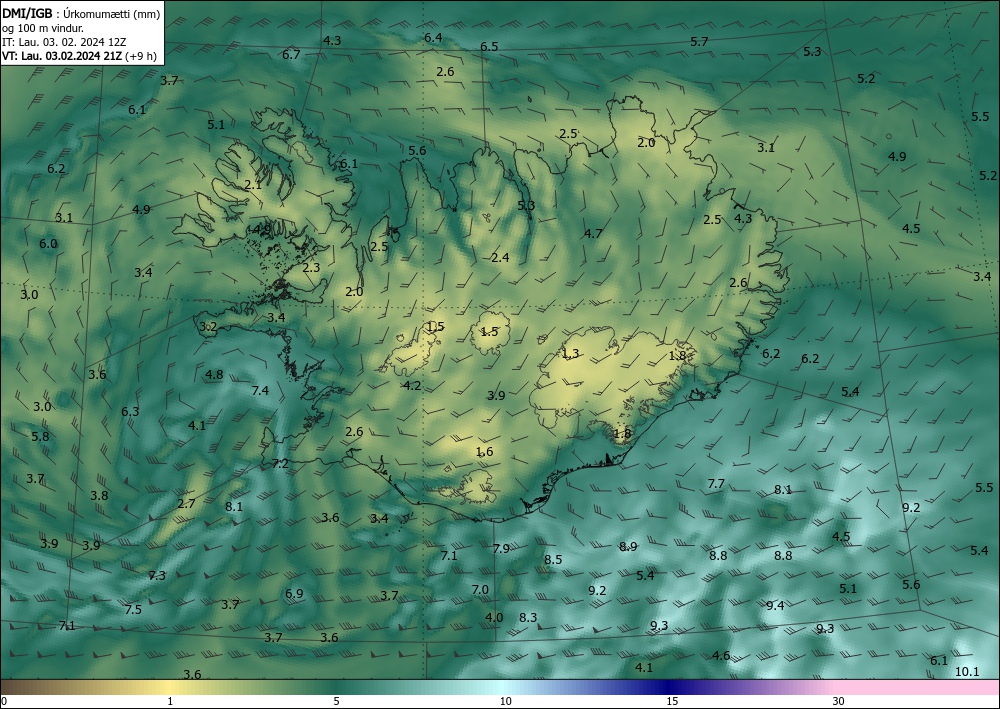Click the 3.8 value on the map
Screen dimensions: 1000x709
[99, 495]
